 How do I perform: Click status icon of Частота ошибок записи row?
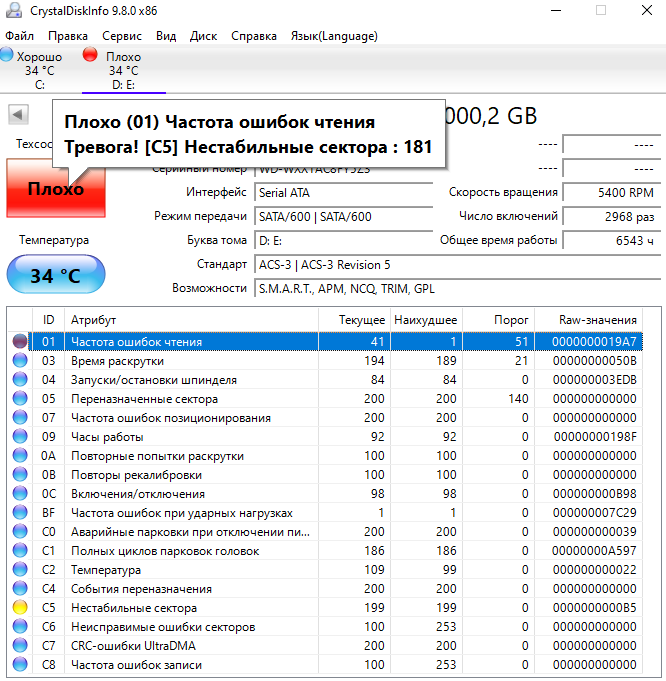(x=20, y=664)
